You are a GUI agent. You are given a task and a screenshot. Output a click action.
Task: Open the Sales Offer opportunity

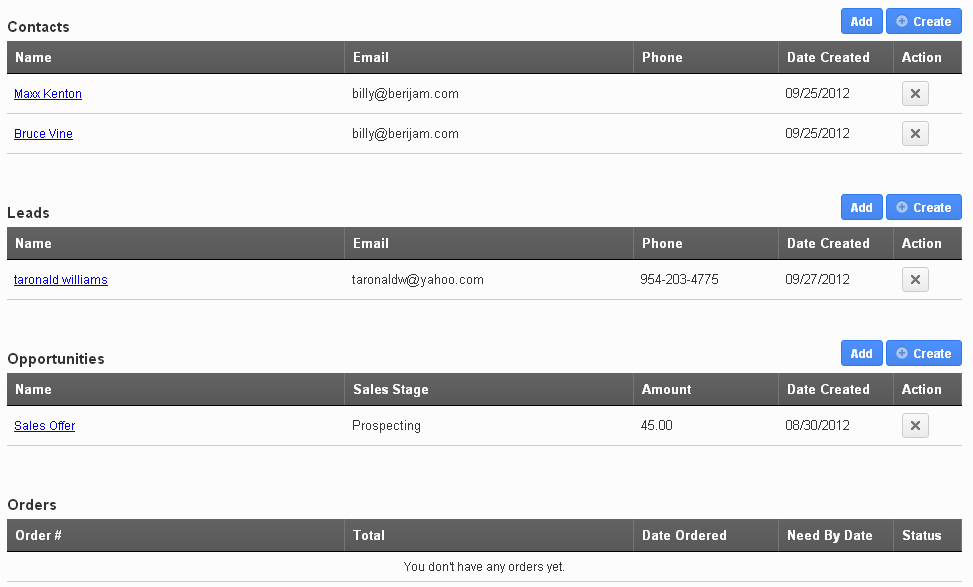coord(45,426)
